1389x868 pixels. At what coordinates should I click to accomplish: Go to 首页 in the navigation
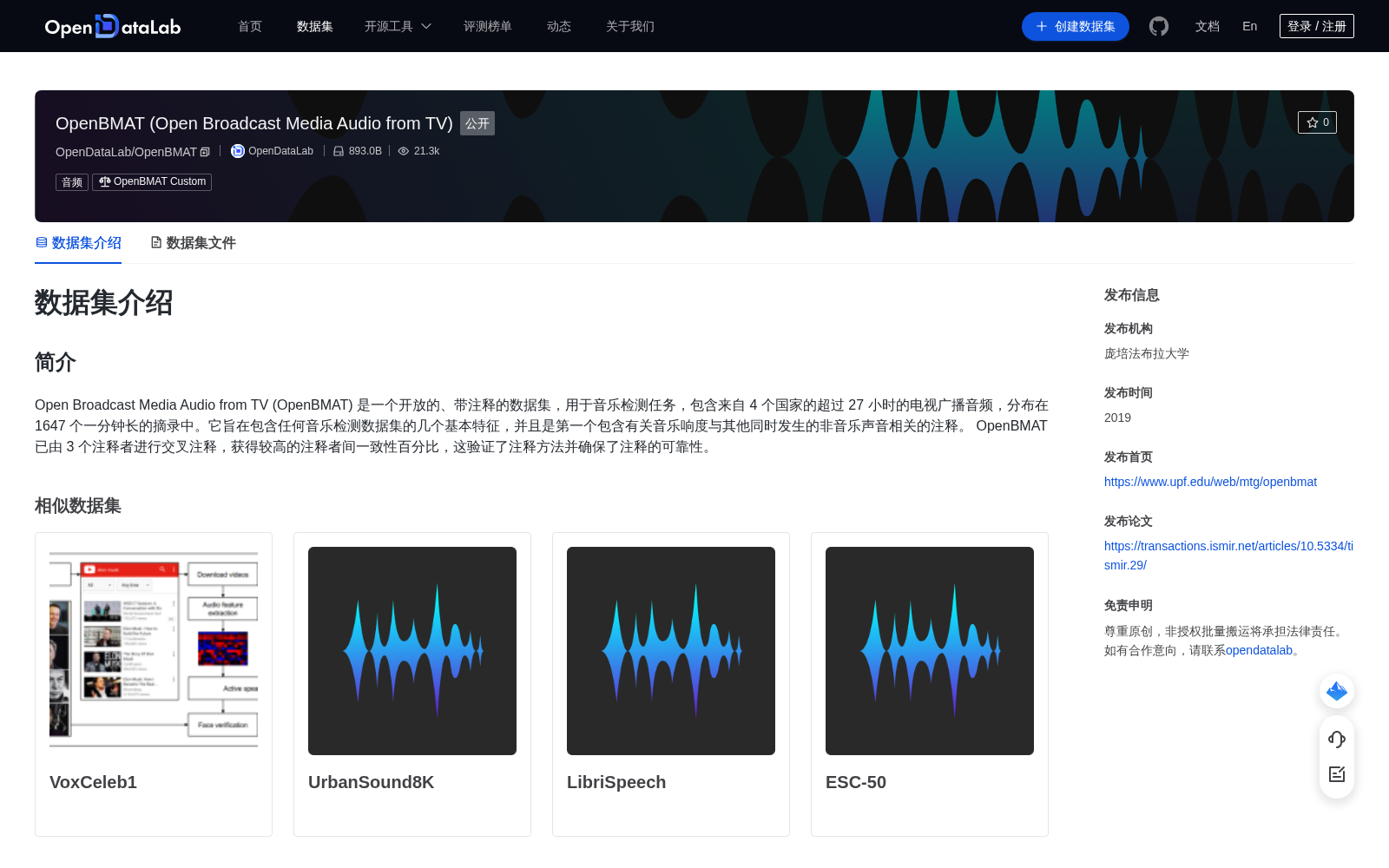pyautogui.click(x=250, y=26)
